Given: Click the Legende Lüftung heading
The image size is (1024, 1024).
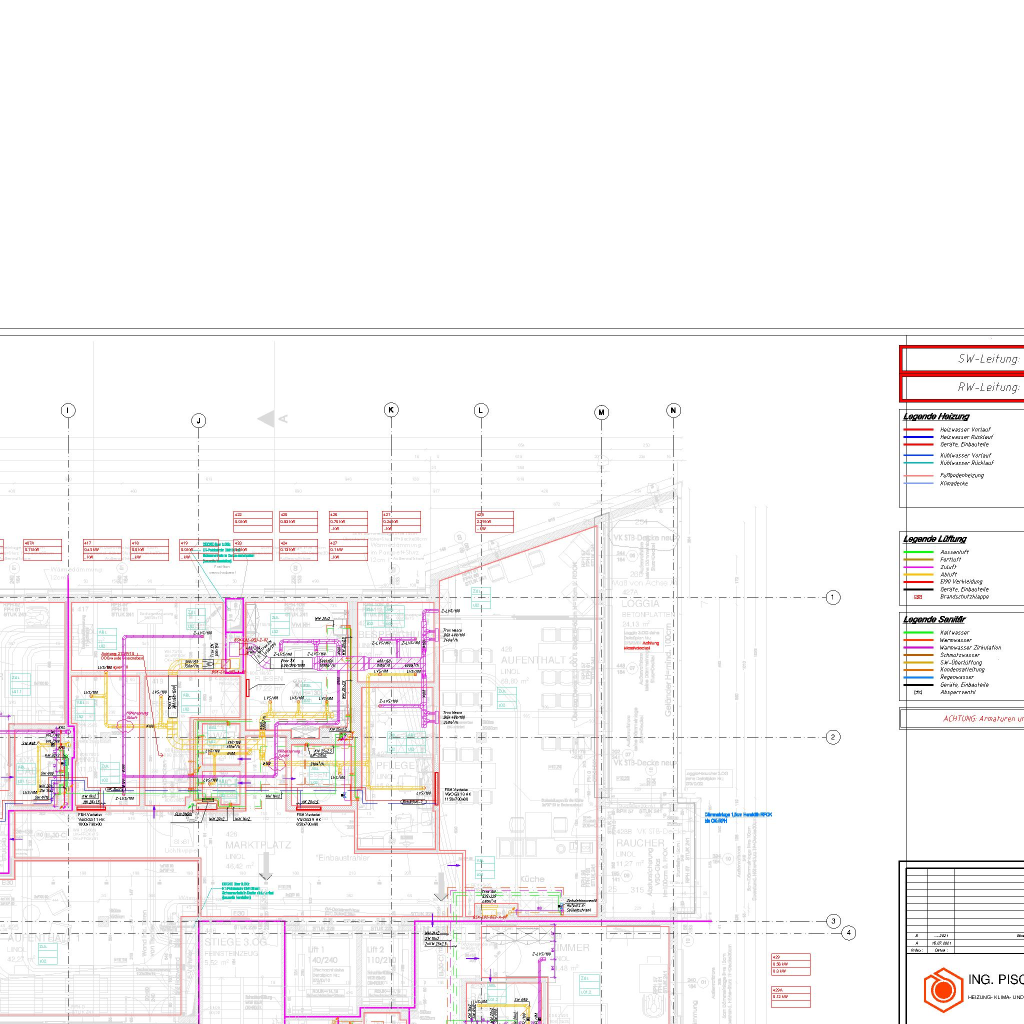Looking at the screenshot, I should pos(934,540).
